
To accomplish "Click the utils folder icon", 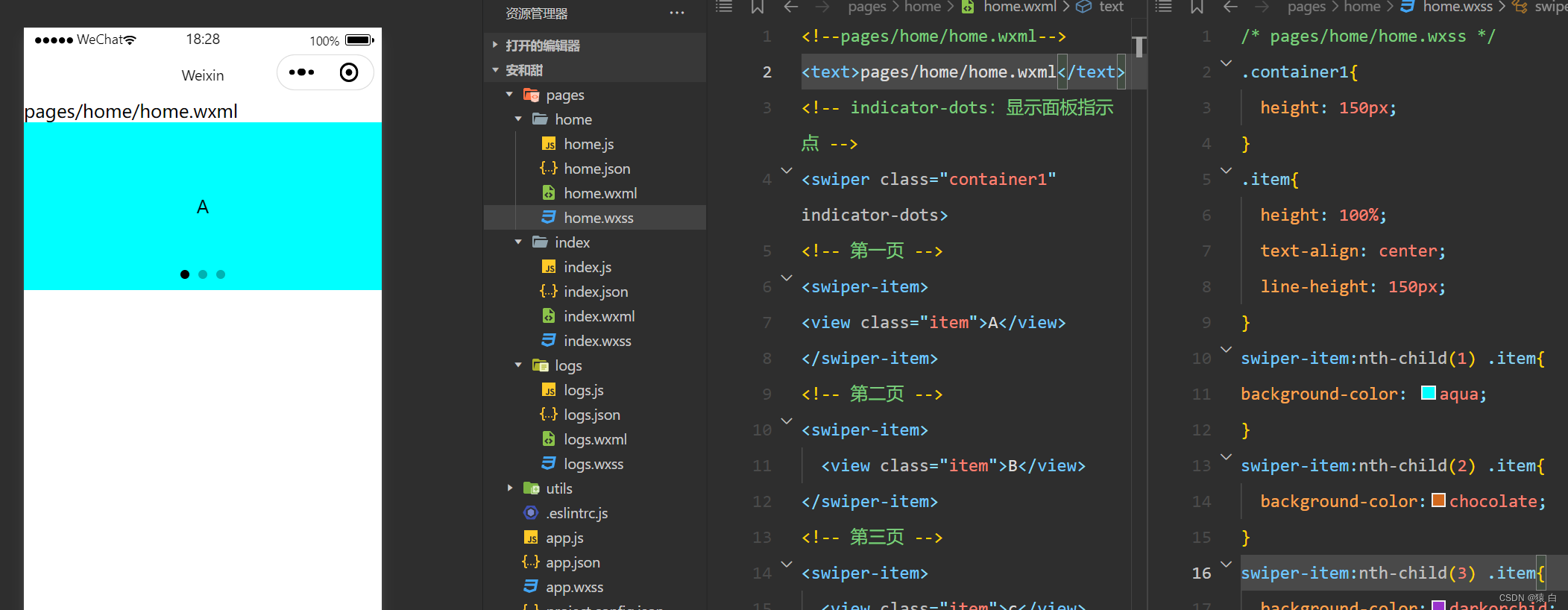I will (x=531, y=488).
